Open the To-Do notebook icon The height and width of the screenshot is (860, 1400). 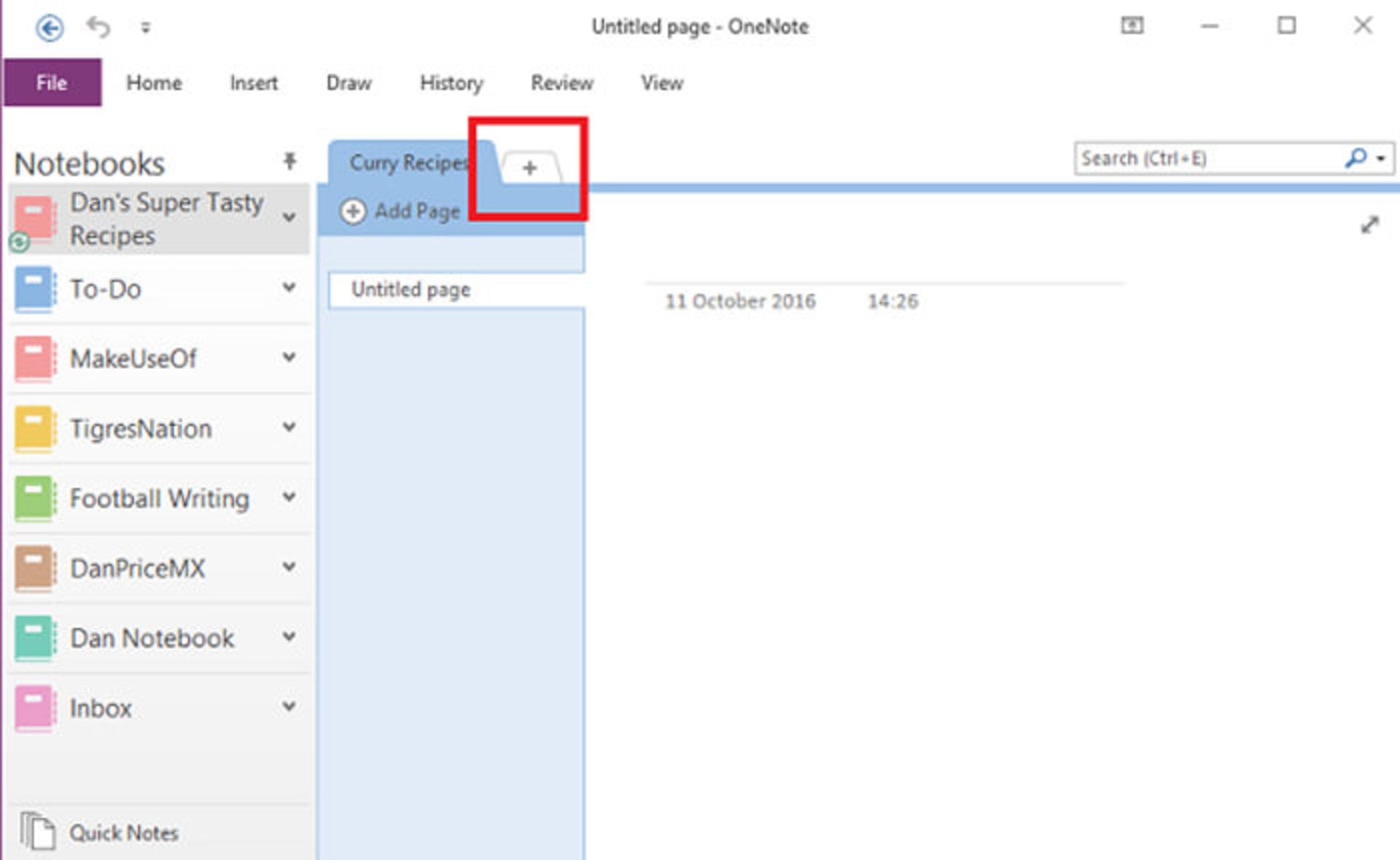pyautogui.click(x=34, y=289)
